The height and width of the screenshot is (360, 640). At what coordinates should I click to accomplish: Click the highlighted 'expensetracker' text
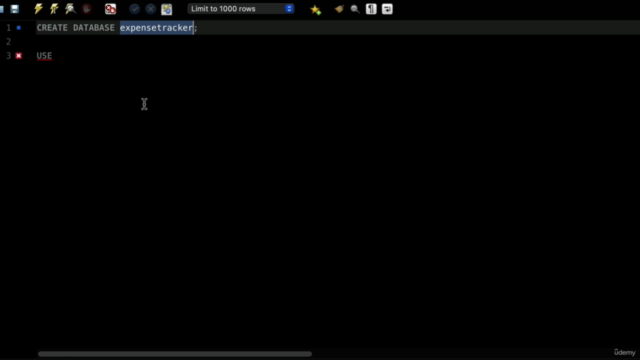click(x=156, y=28)
